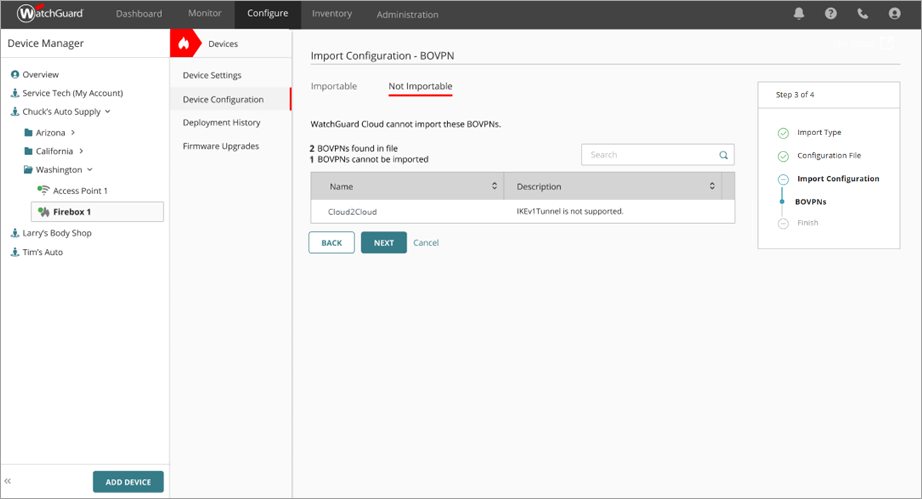The height and width of the screenshot is (499, 922).
Task: Click the BACK button
Action: click(x=332, y=243)
